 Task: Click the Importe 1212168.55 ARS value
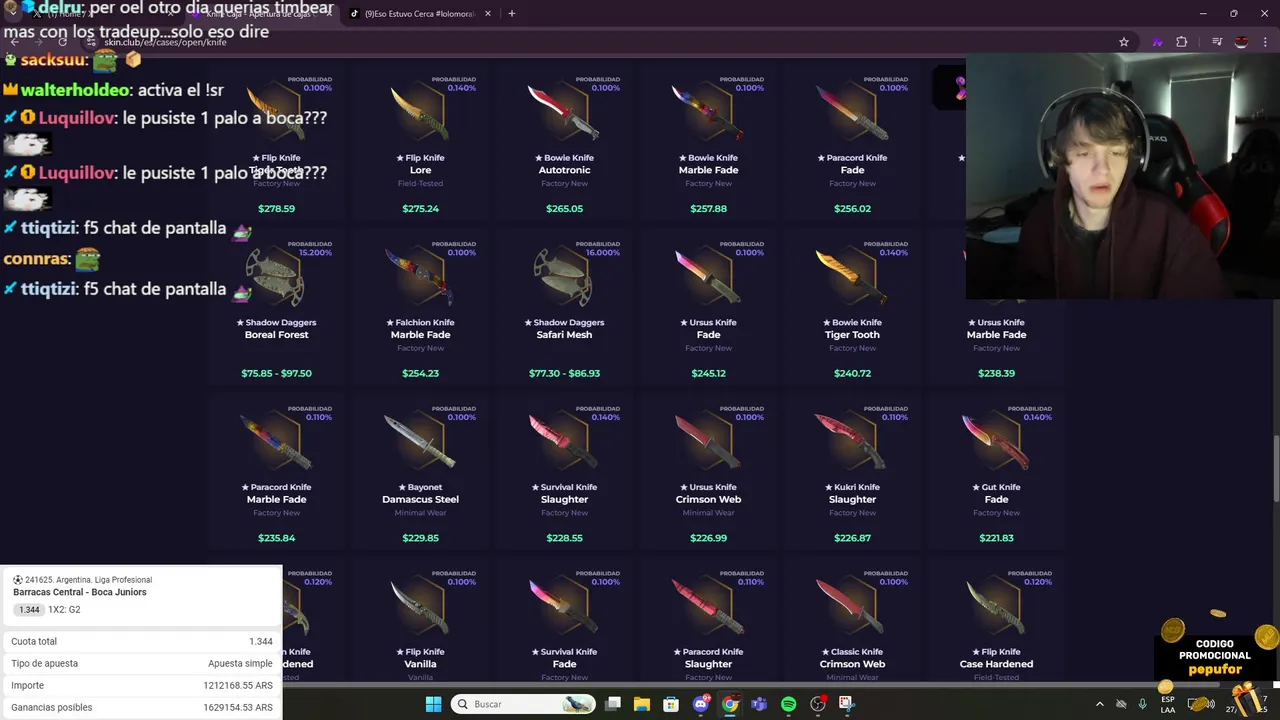click(x=238, y=685)
